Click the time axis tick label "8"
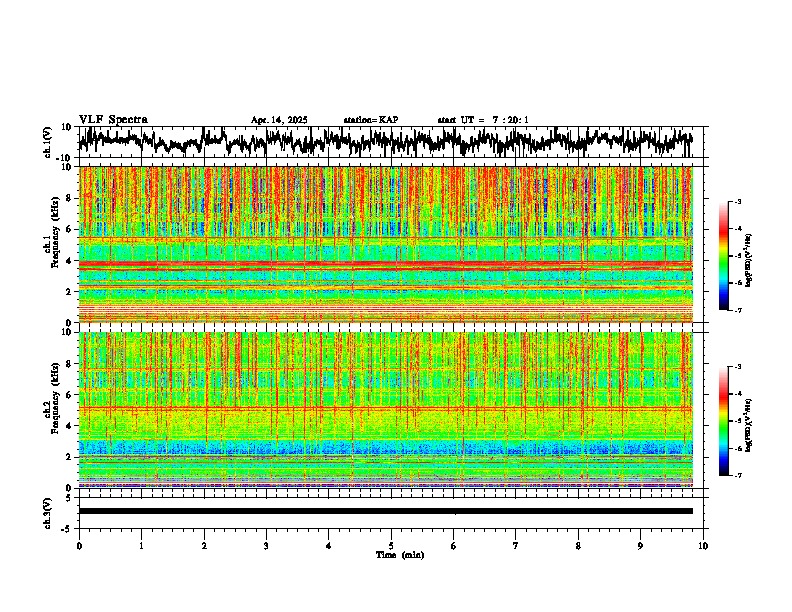Screen dimensions: 792x612 click(578, 546)
